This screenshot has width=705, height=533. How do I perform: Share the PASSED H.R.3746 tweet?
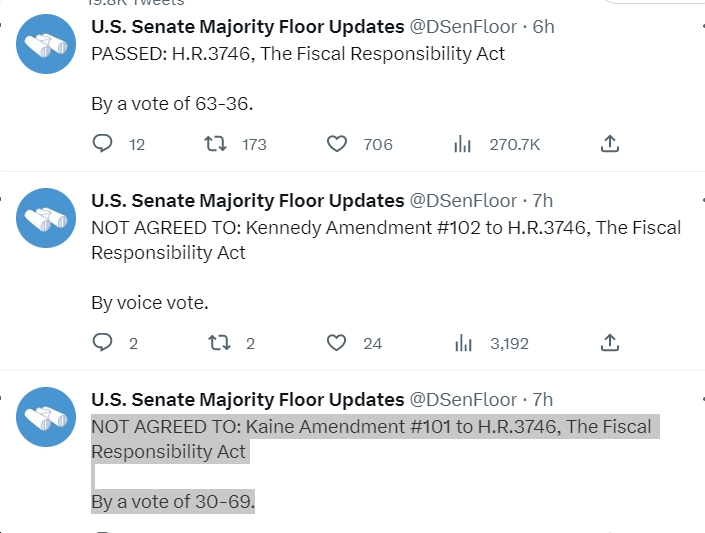click(610, 144)
